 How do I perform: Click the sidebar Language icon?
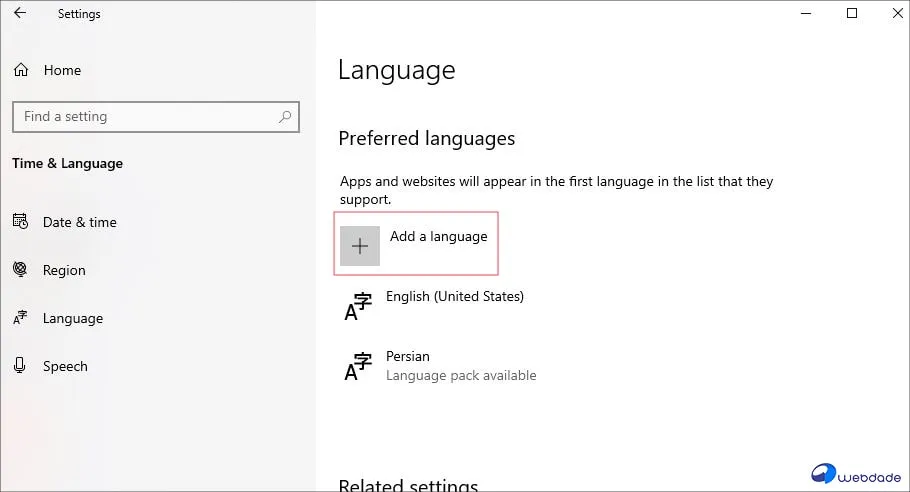coord(20,318)
